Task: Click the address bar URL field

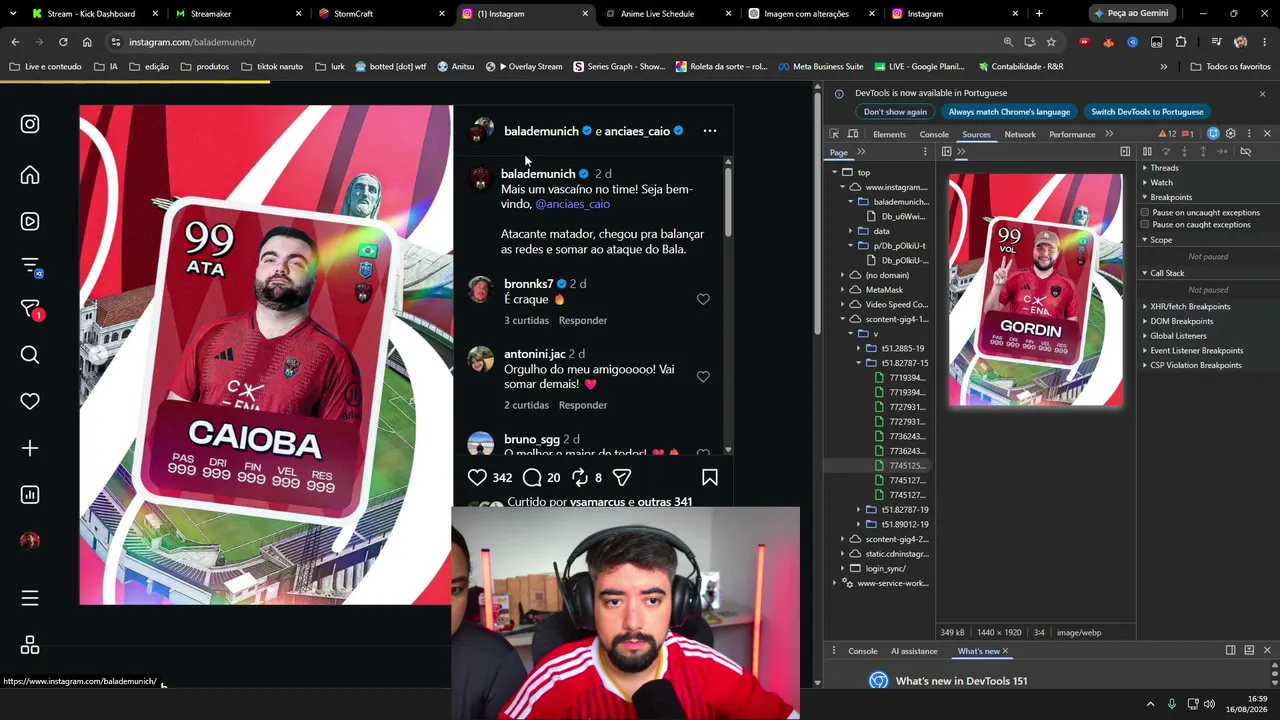Action: click(560, 42)
